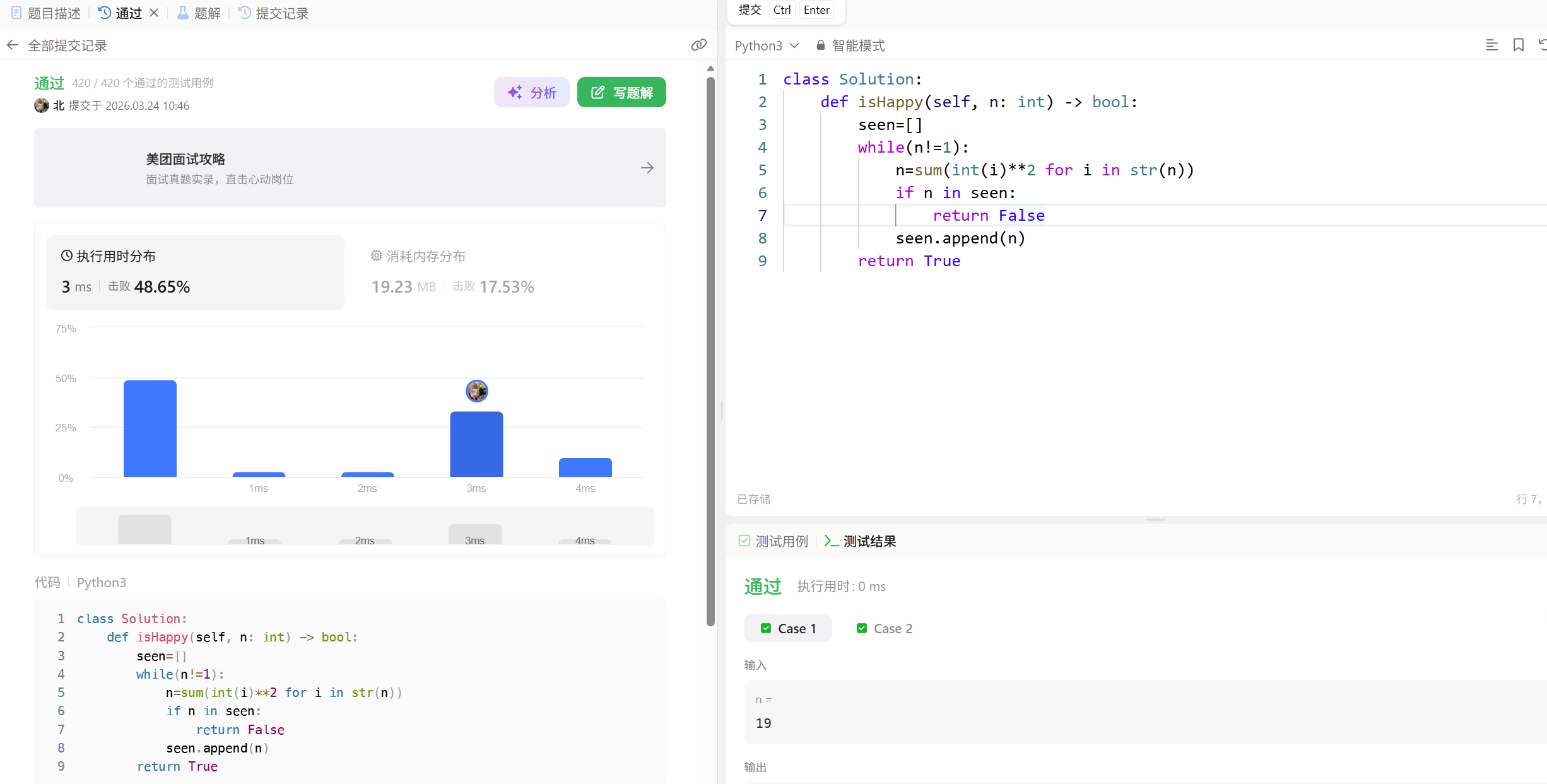Select test result Case 2
This screenshot has height=784, width=1547.
click(885, 628)
